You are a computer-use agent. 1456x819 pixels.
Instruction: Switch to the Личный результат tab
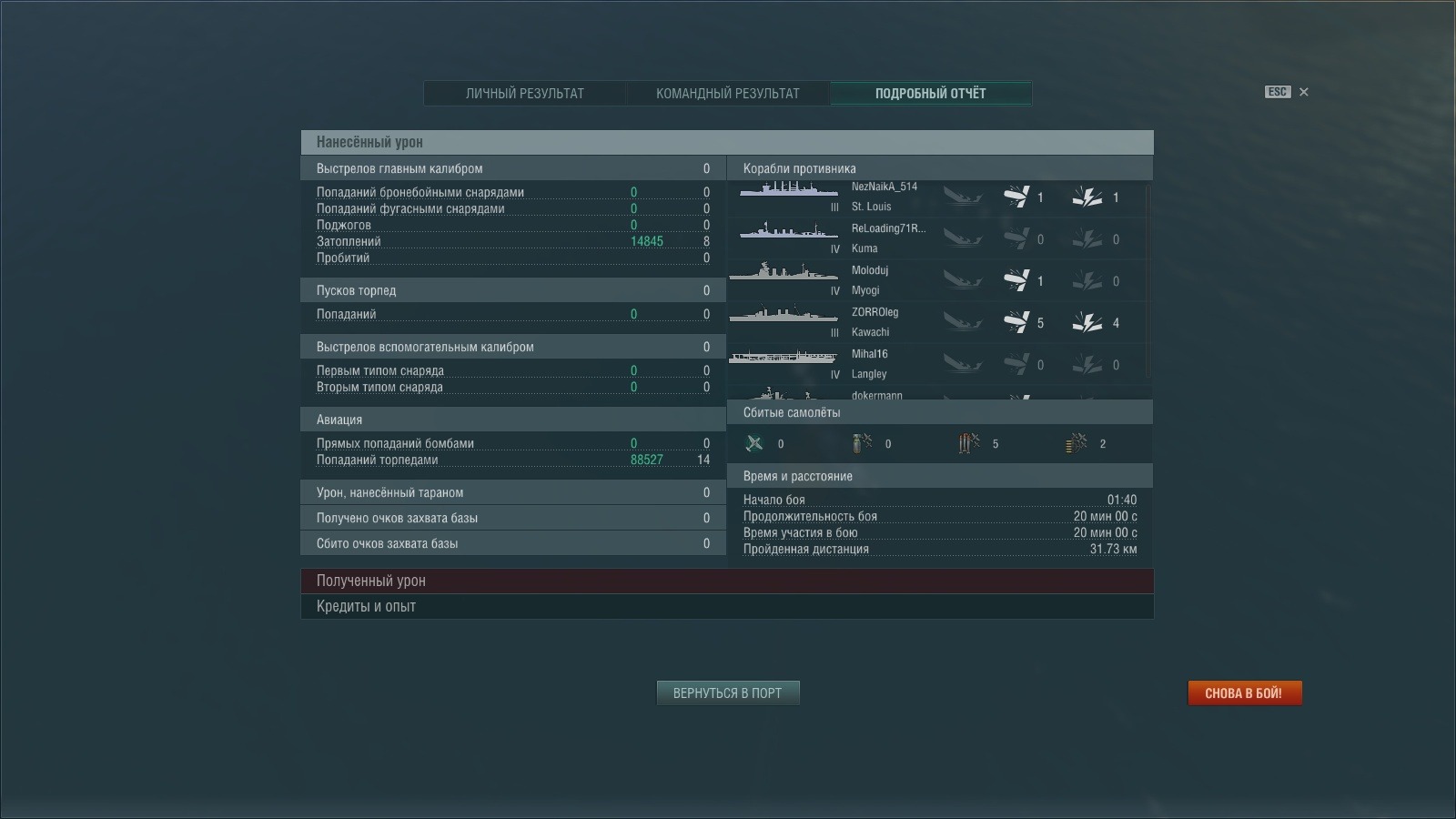(x=524, y=93)
